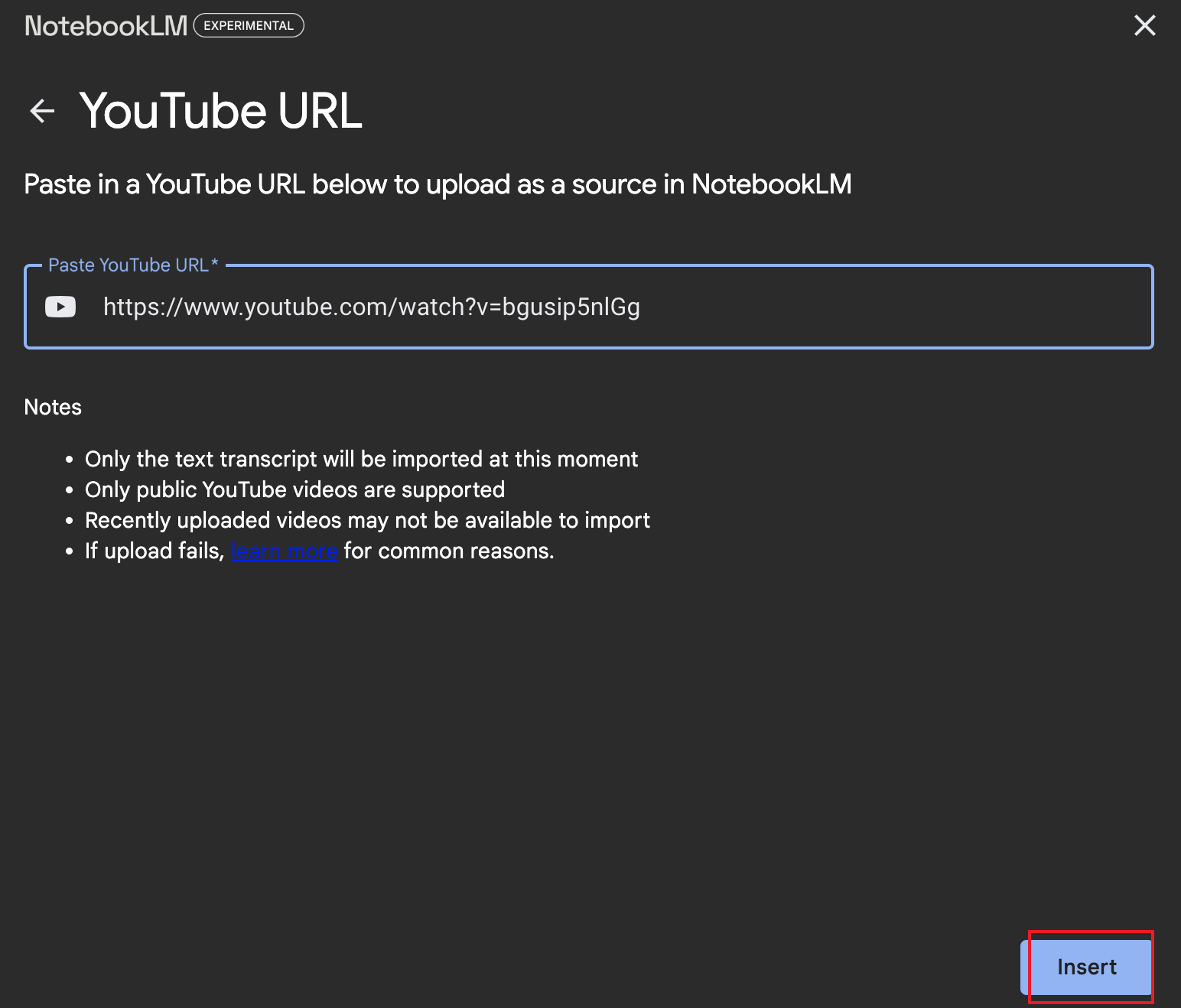The image size is (1181, 1008).
Task: Close the dialog with the X icon
Action: tap(1144, 25)
